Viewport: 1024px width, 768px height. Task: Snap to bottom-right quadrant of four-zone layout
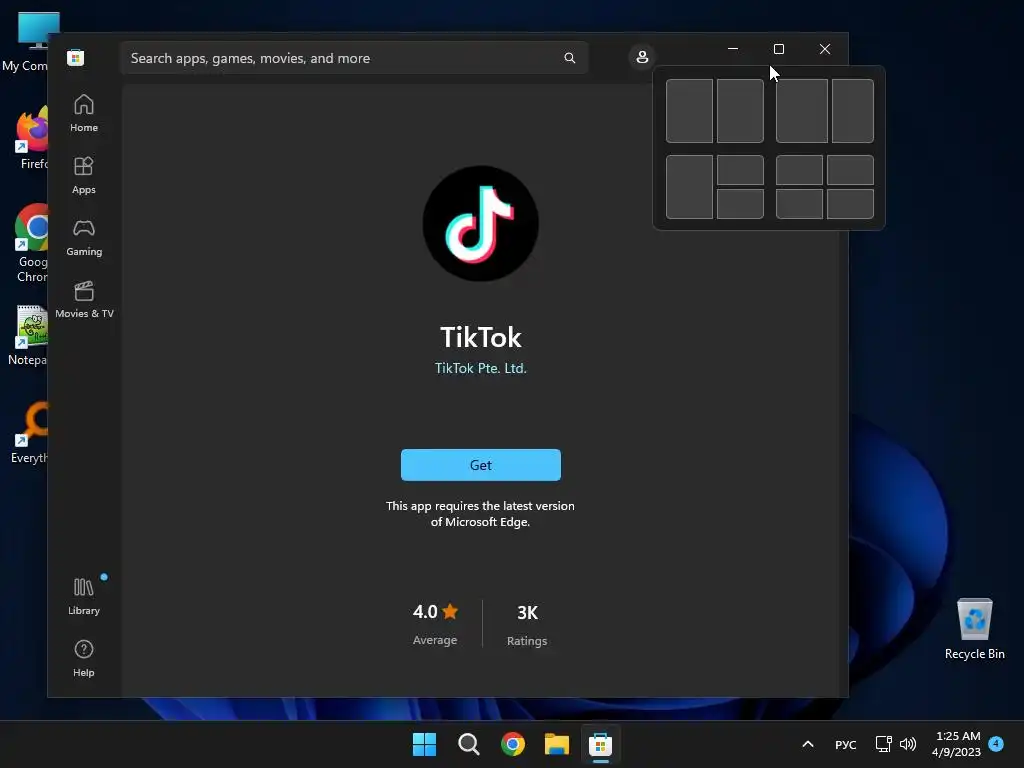point(850,204)
